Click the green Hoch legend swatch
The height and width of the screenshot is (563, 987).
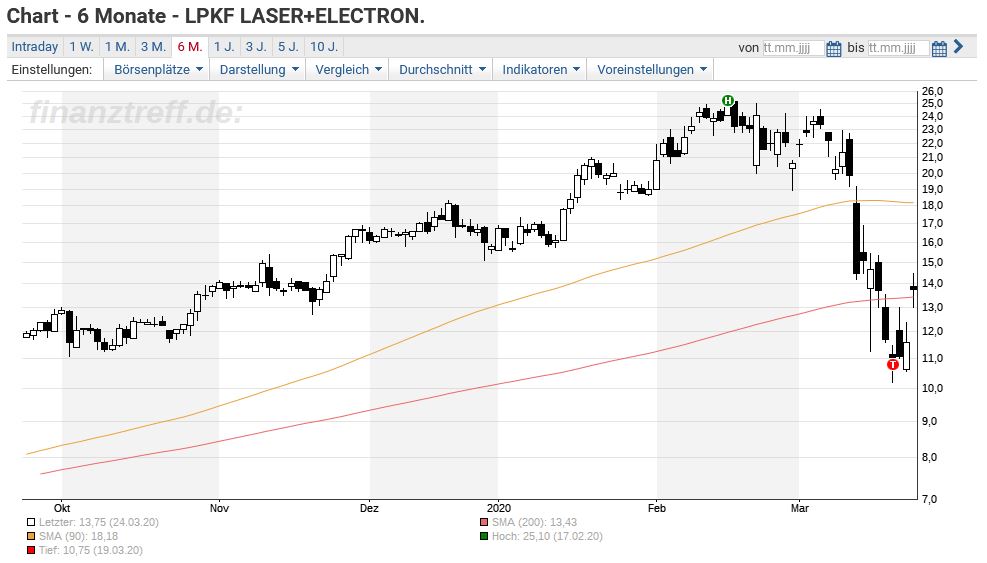[483, 537]
